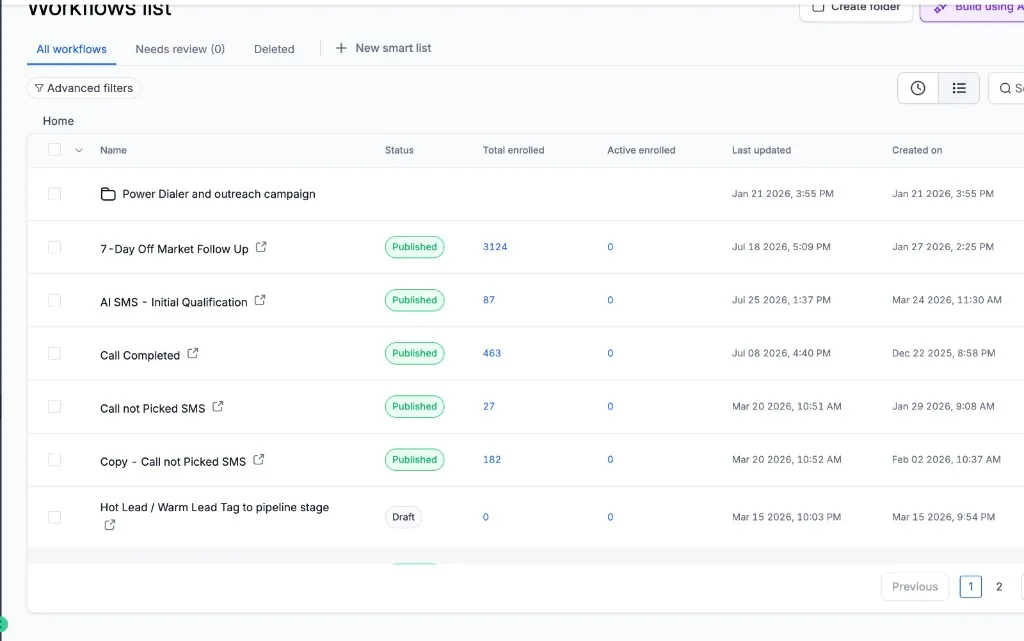Click Published badge of 7-Day Off Market Follow Up
1024x641 pixels.
coord(415,247)
